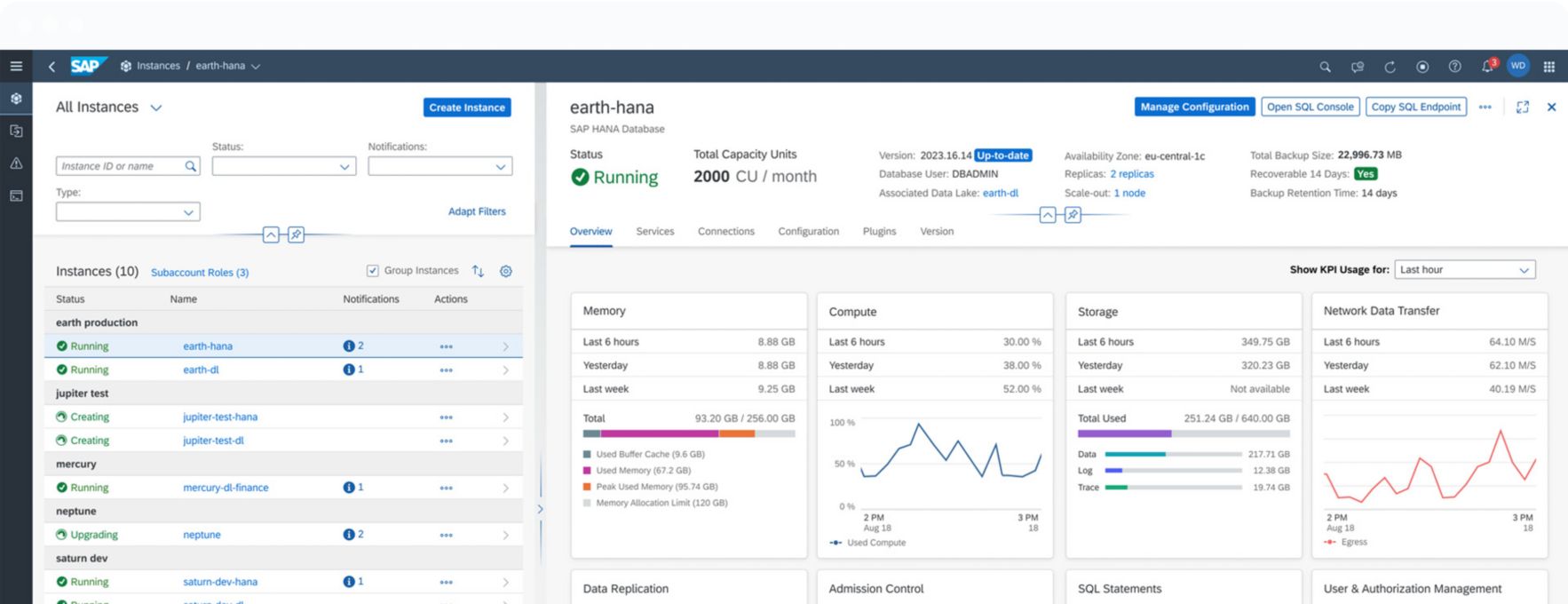Expand the All Instances view selector
Viewport: 1568px width, 604px height.
pos(156,107)
